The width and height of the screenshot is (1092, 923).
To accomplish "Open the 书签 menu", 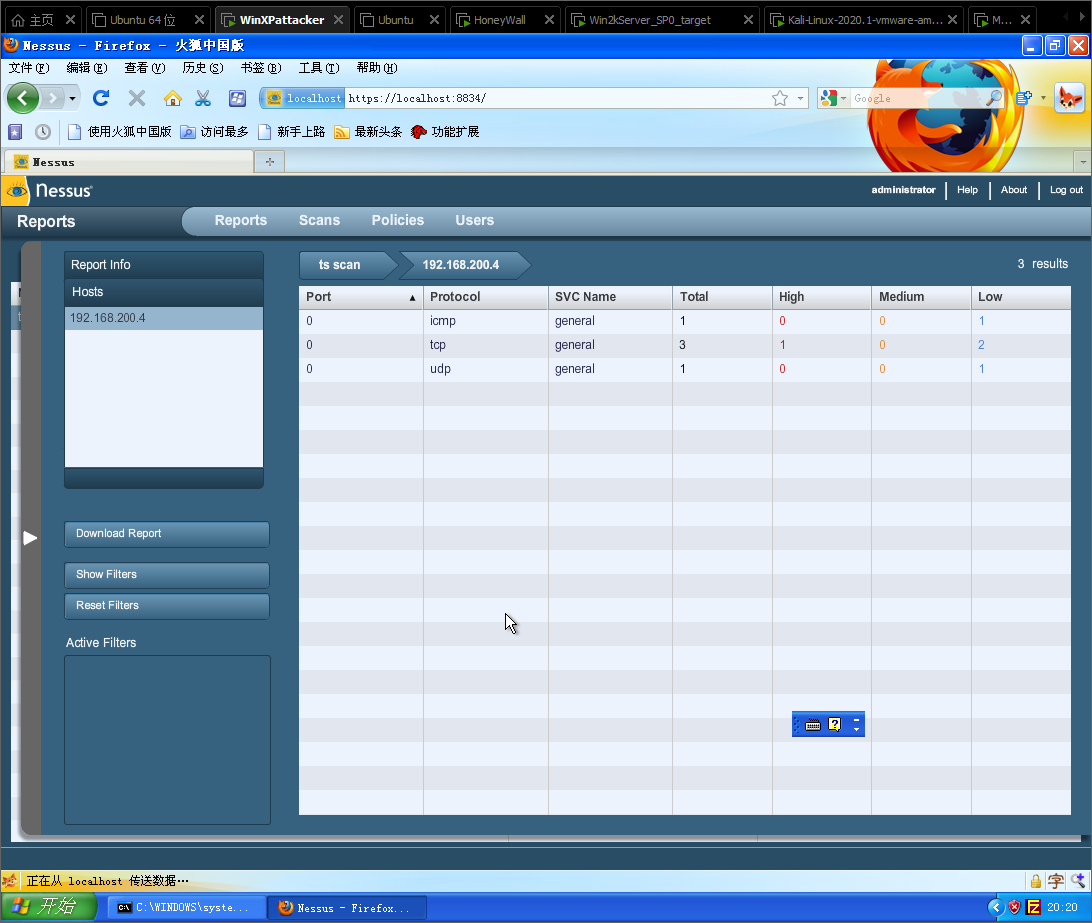I will pyautogui.click(x=261, y=68).
